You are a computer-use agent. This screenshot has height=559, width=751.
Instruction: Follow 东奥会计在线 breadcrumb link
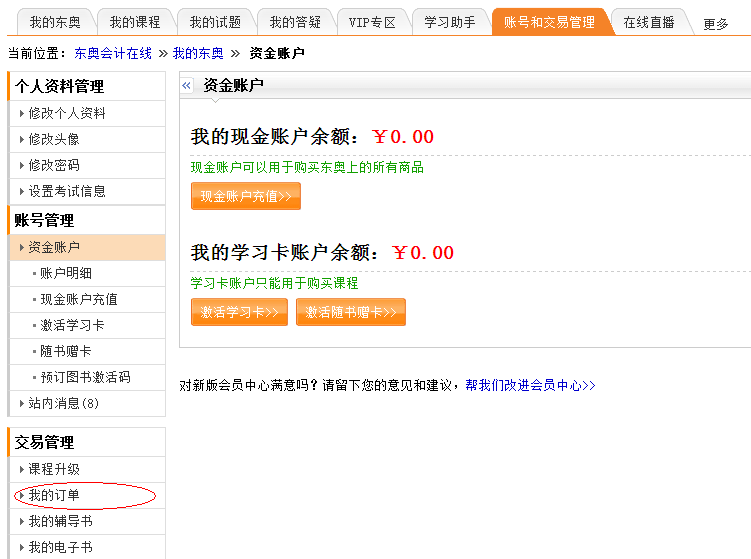(x=113, y=53)
